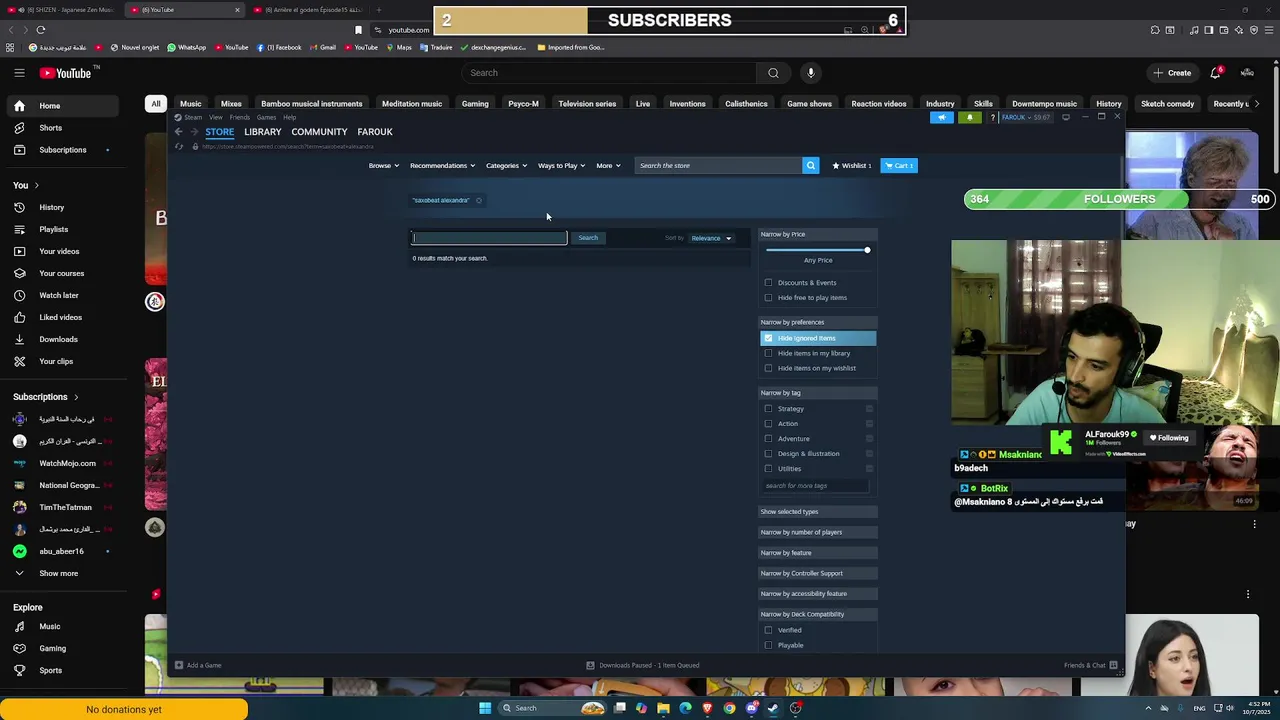Open File Explorer from the Windows taskbar
This screenshot has height=720, width=1280.
(663, 708)
